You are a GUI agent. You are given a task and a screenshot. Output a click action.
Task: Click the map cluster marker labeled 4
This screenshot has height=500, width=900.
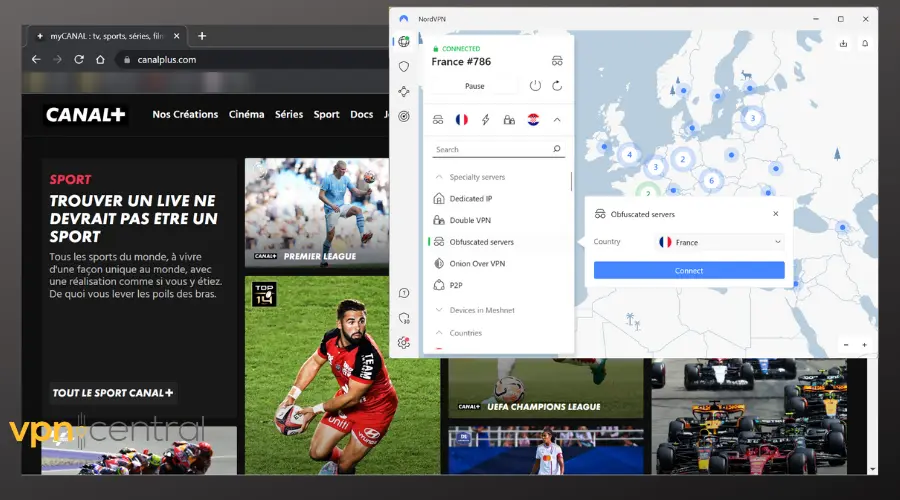[x=630, y=154]
